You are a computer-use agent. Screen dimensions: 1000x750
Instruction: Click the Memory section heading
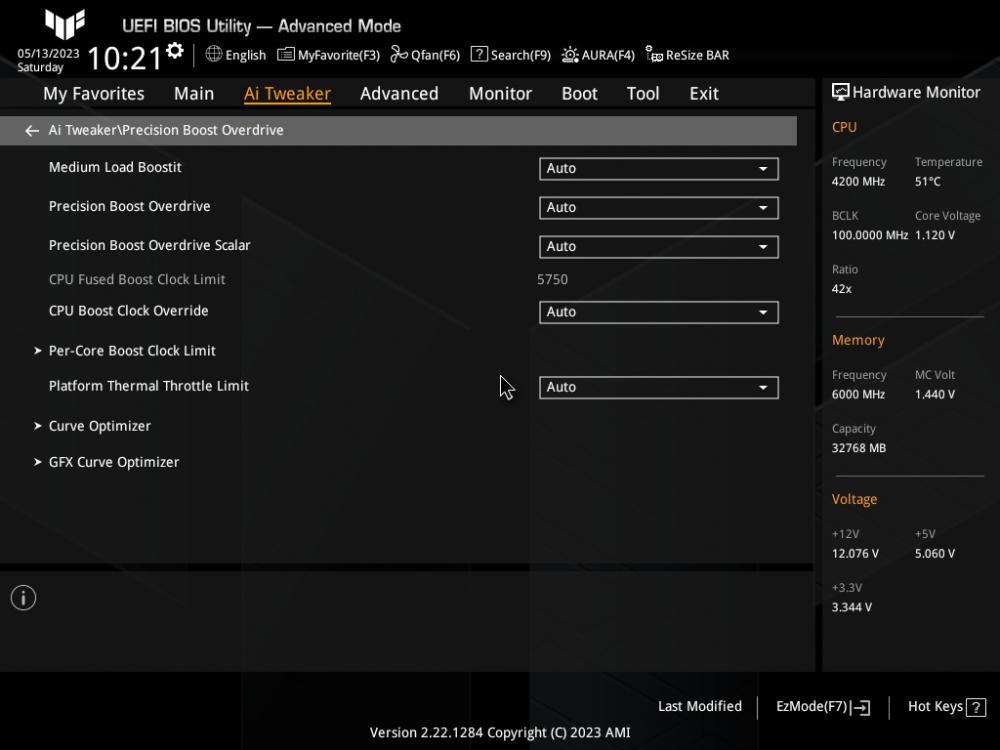(858, 340)
